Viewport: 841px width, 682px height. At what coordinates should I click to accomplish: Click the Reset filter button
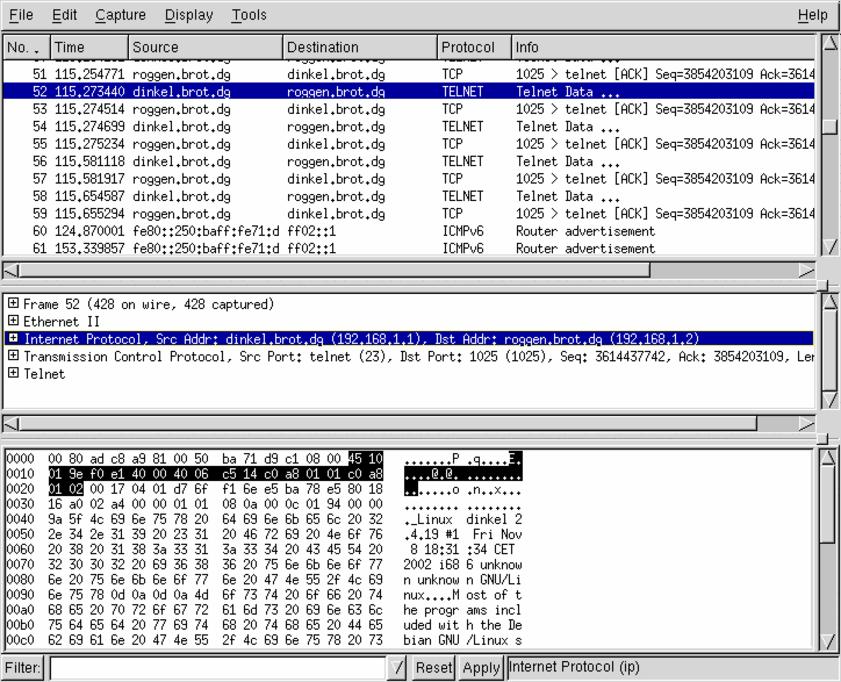click(x=433, y=668)
